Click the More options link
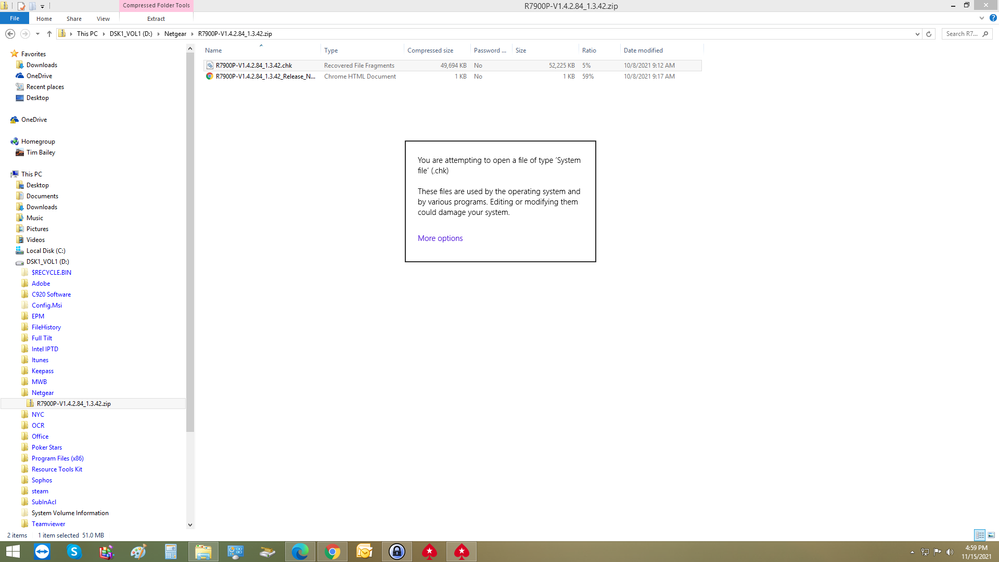The width and height of the screenshot is (999, 562). [440, 238]
